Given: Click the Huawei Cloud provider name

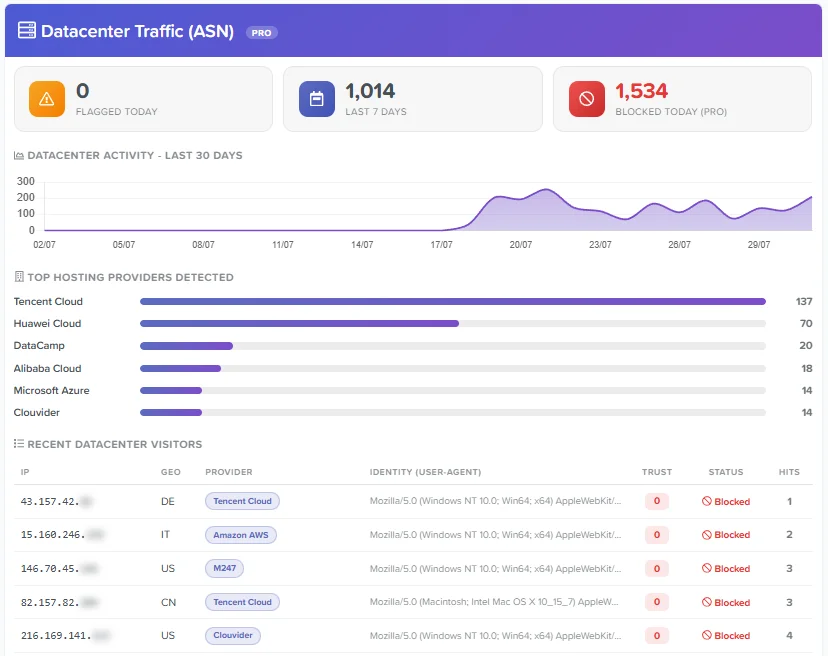Looking at the screenshot, I should [x=48, y=324].
